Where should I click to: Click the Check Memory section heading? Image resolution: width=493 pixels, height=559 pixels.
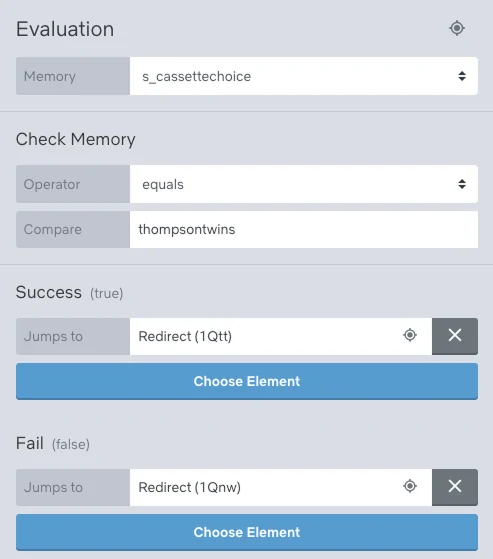pyautogui.click(x=76, y=139)
